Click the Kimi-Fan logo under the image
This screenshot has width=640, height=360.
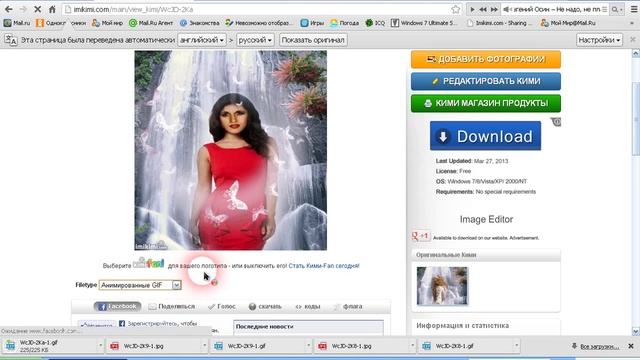click(x=149, y=264)
